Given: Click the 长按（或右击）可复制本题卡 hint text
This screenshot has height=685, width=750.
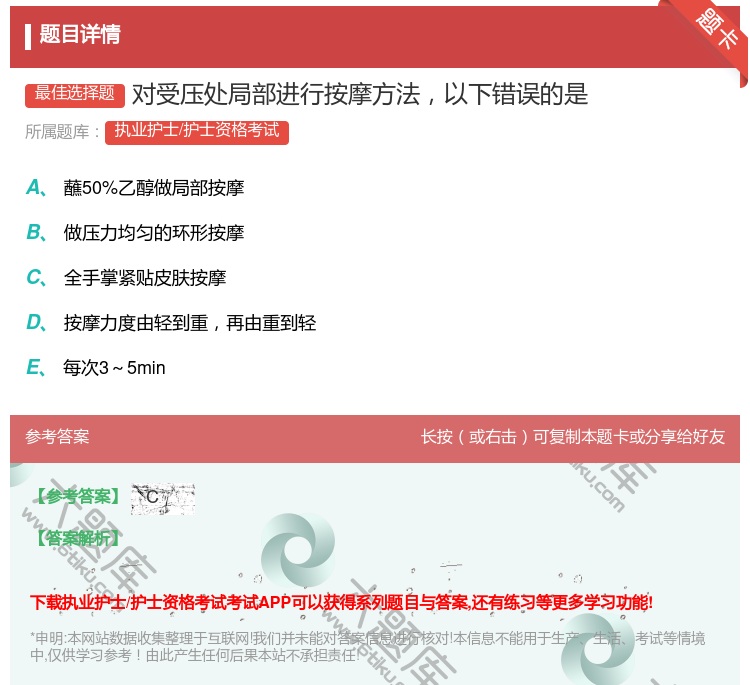Looking at the screenshot, I should coord(573,436).
